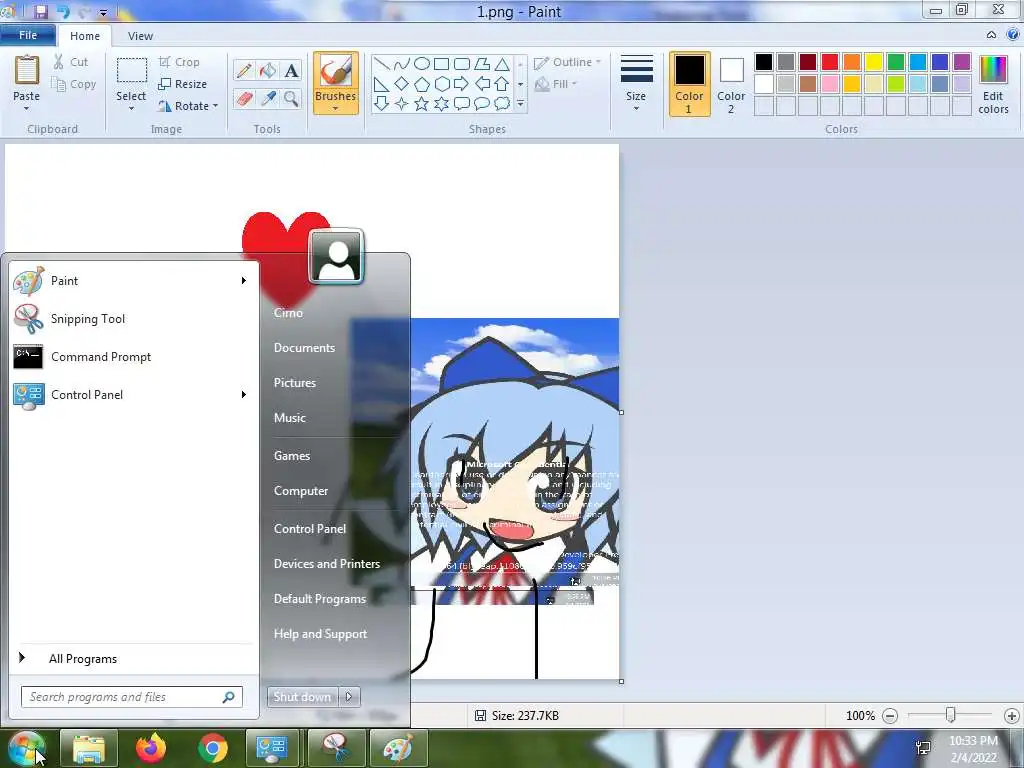Select the Pencil tool
The image size is (1024, 768).
244,71
